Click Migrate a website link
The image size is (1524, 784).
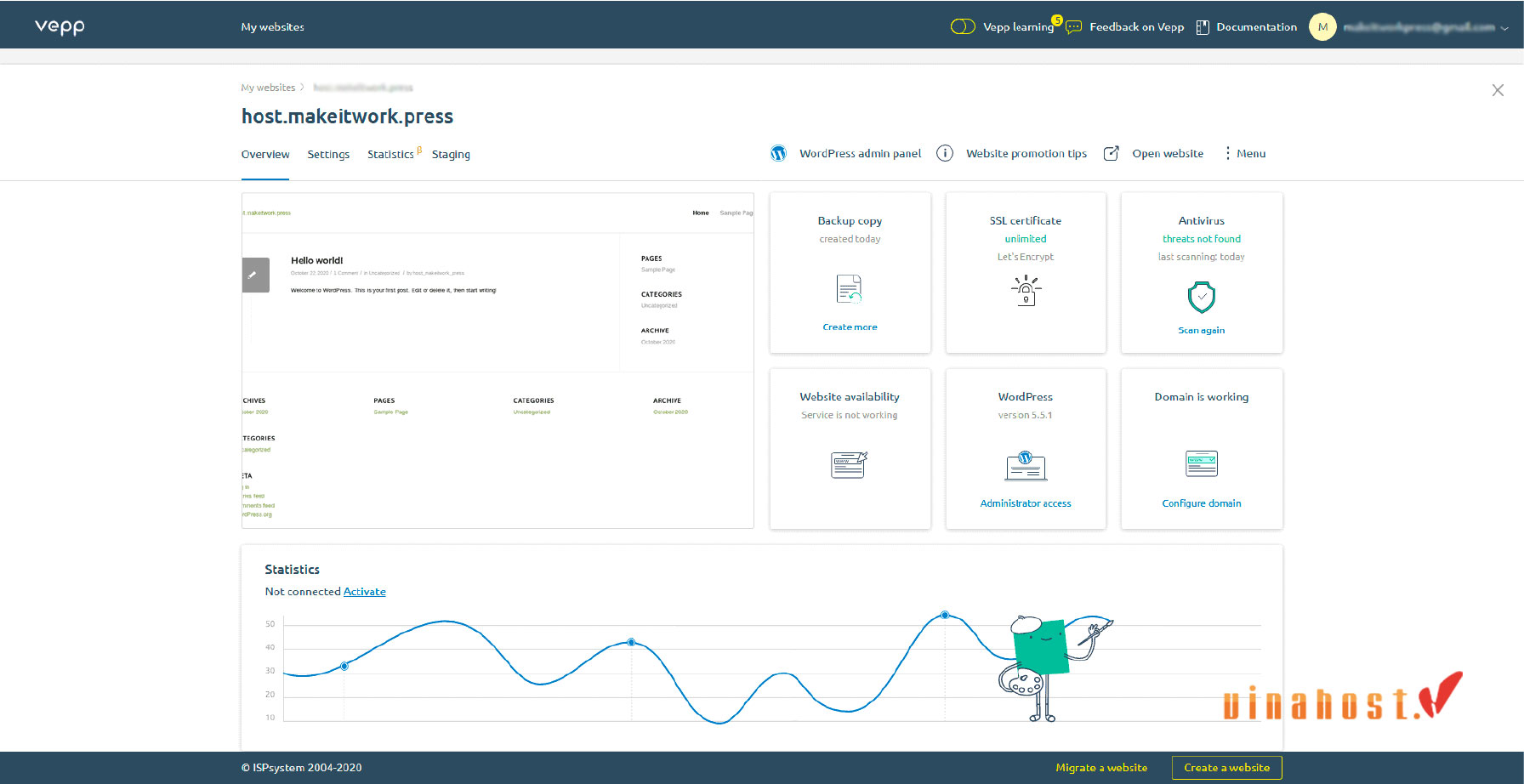pos(1101,767)
